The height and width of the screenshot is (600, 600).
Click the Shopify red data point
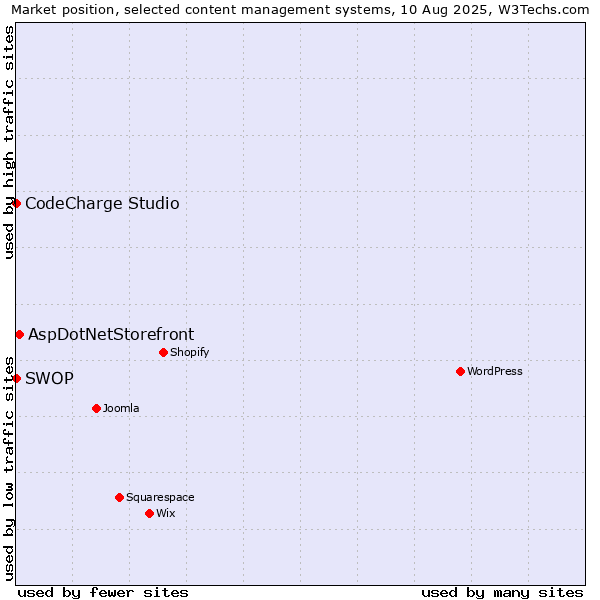click(163, 352)
